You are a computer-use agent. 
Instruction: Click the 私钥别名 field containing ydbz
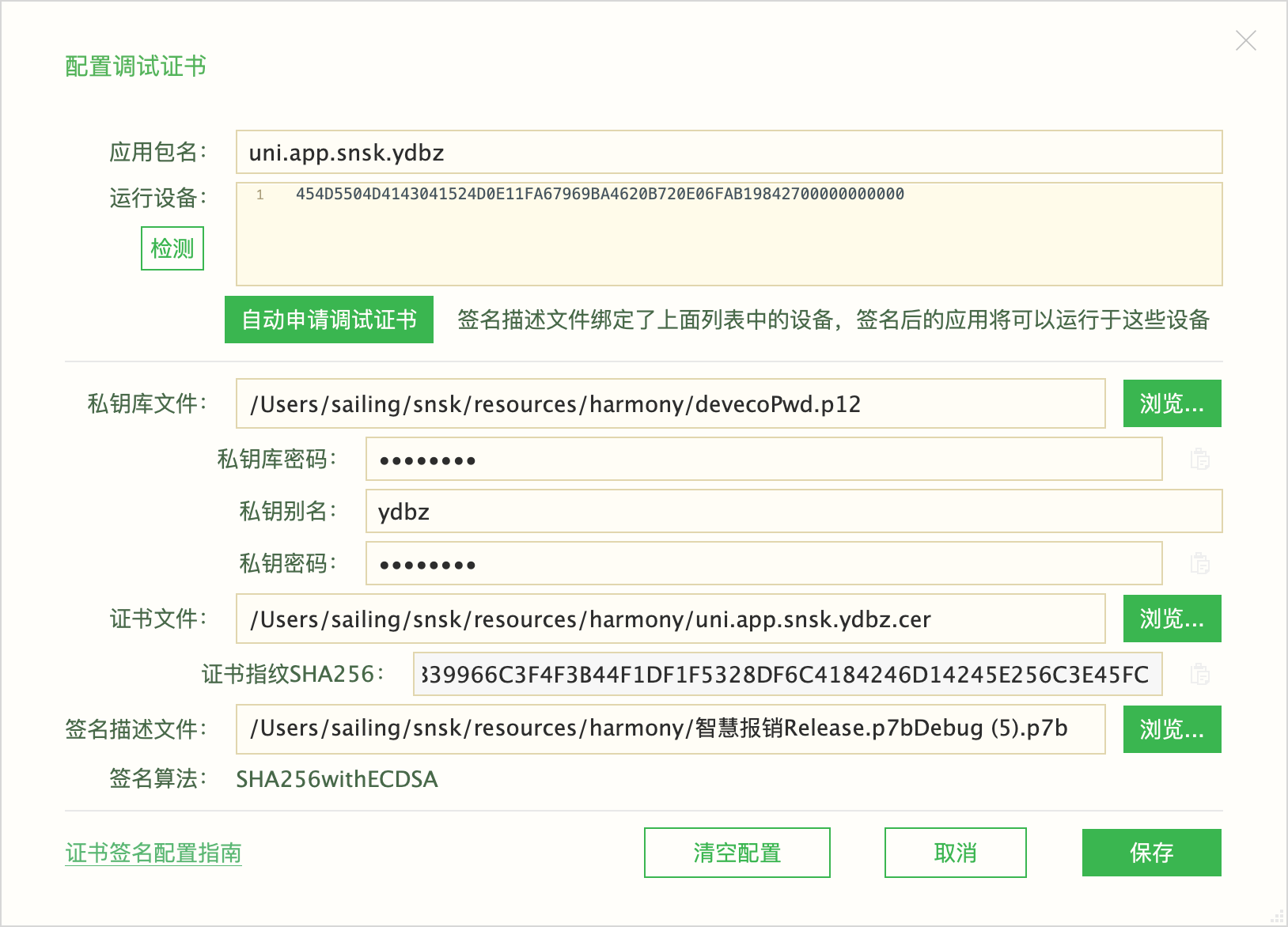click(x=793, y=512)
